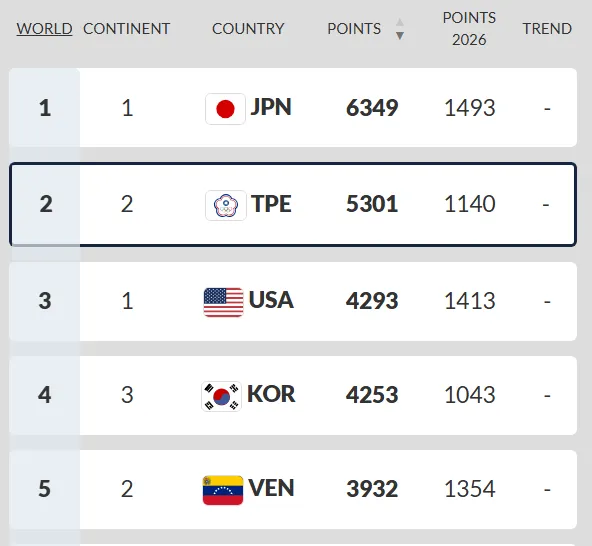
Task: Sort by the WORLD column header
Action: coord(44,29)
